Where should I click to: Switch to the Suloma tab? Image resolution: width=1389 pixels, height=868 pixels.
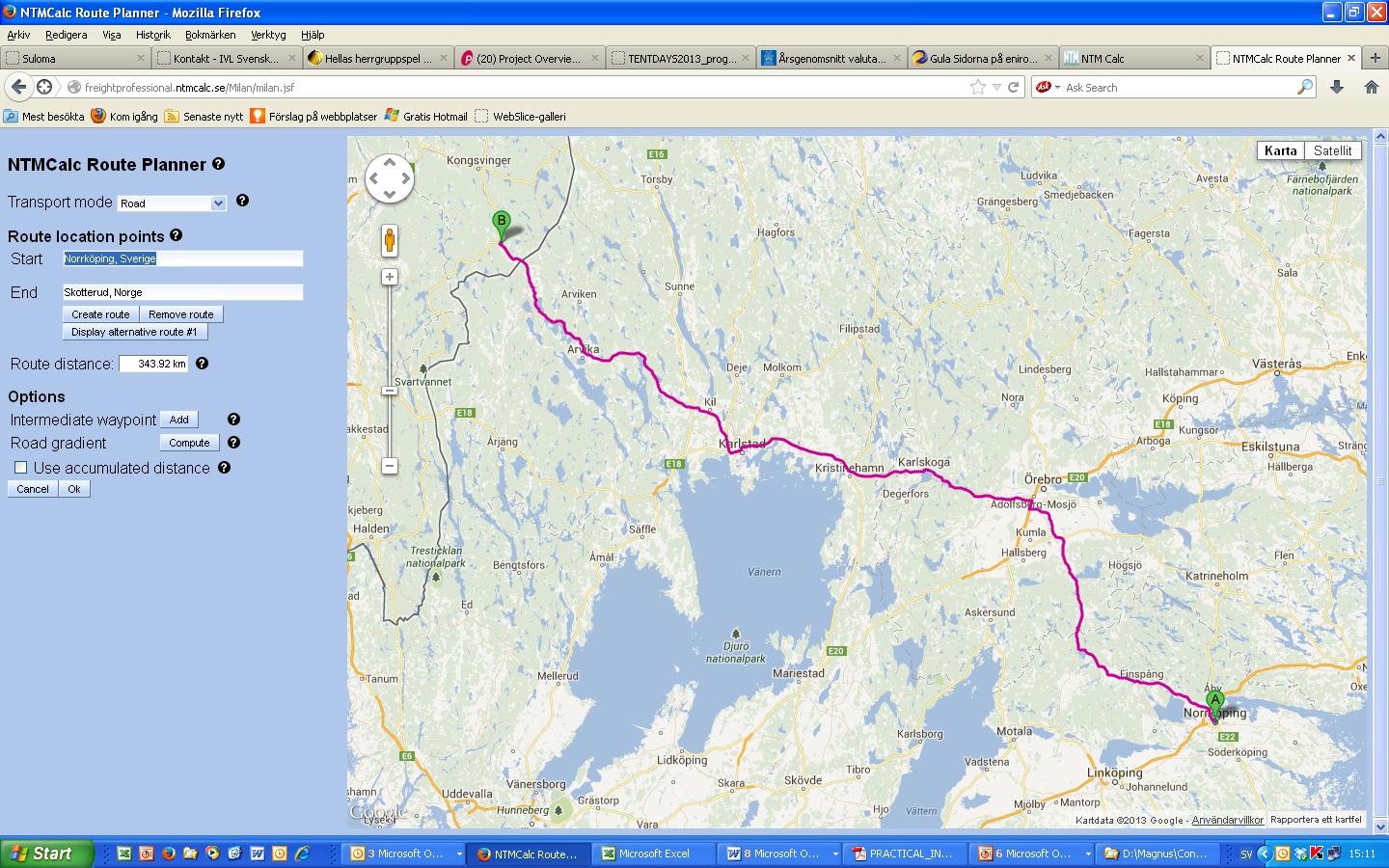(x=76, y=58)
